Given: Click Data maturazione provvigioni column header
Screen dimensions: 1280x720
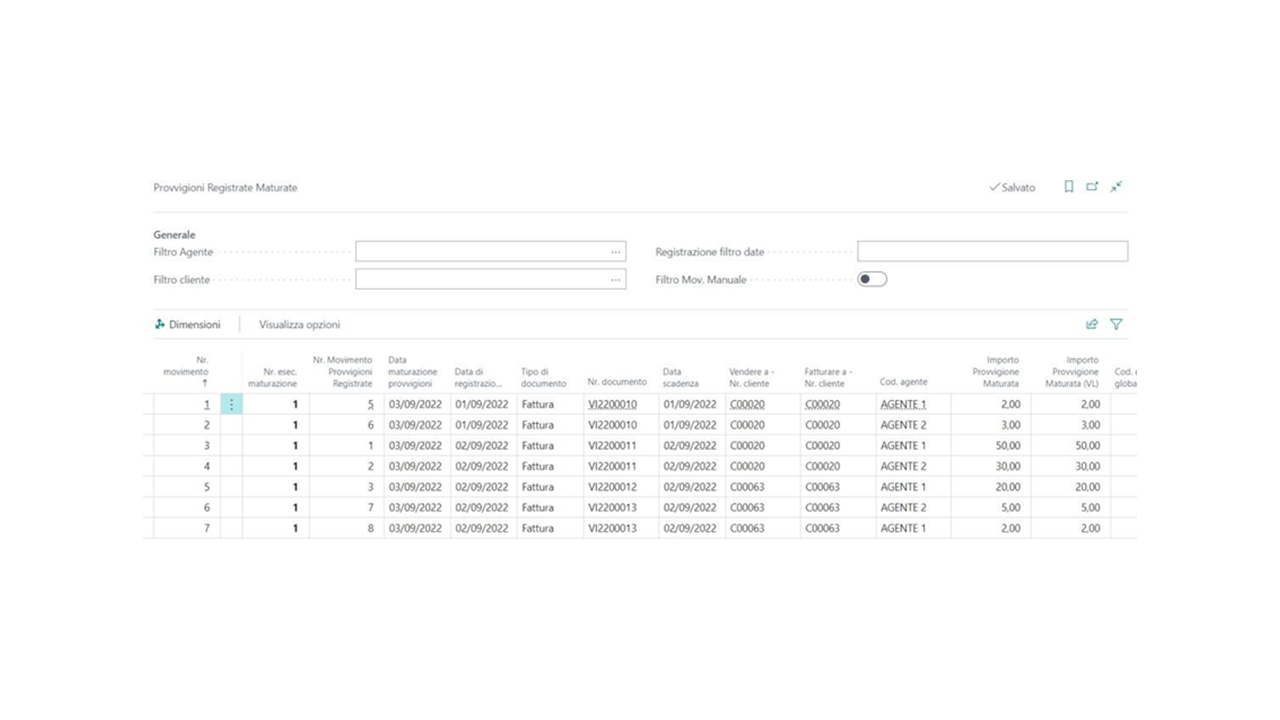Looking at the screenshot, I should 411,371.
